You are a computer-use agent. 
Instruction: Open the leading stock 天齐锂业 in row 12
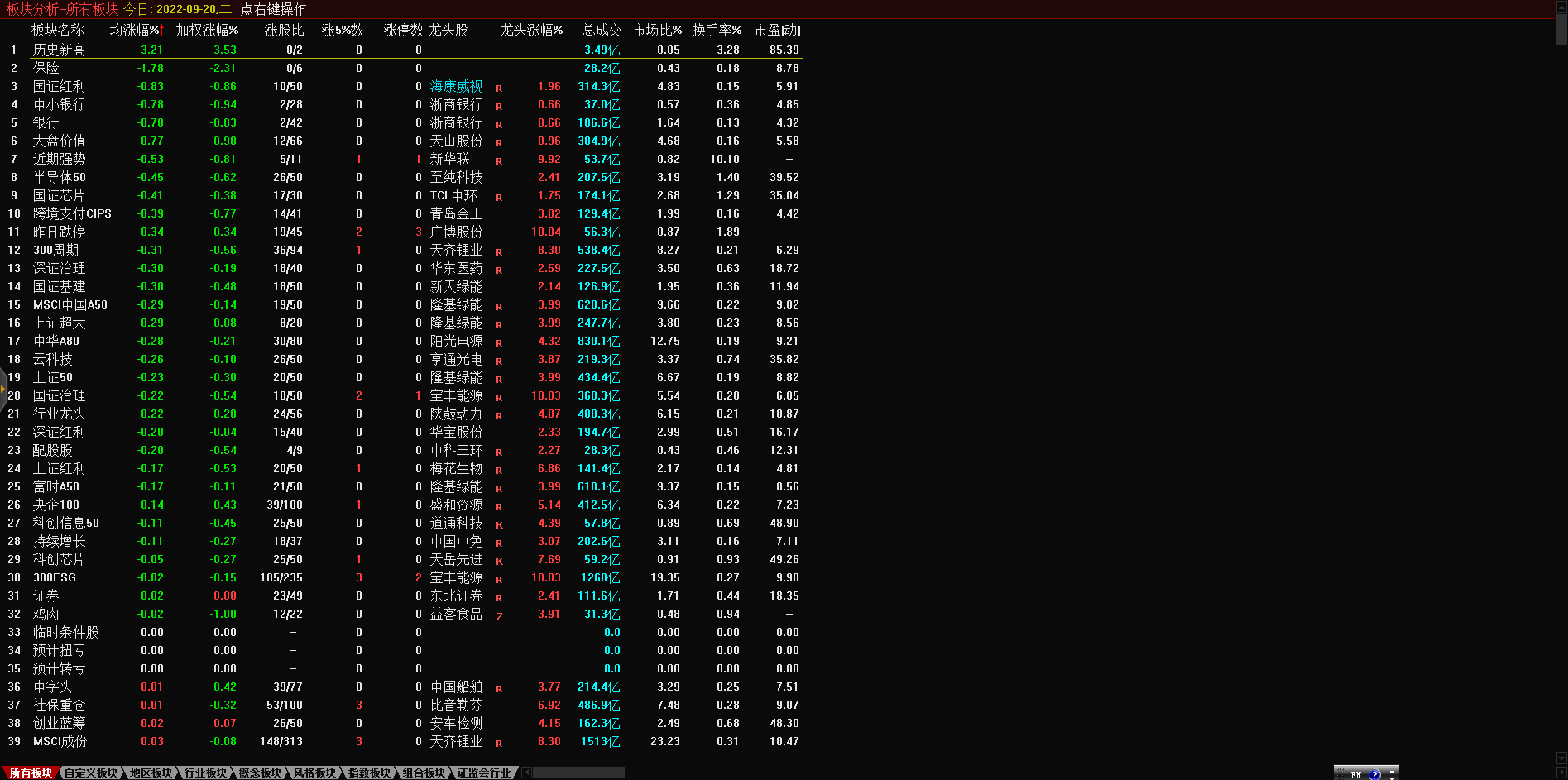(456, 250)
